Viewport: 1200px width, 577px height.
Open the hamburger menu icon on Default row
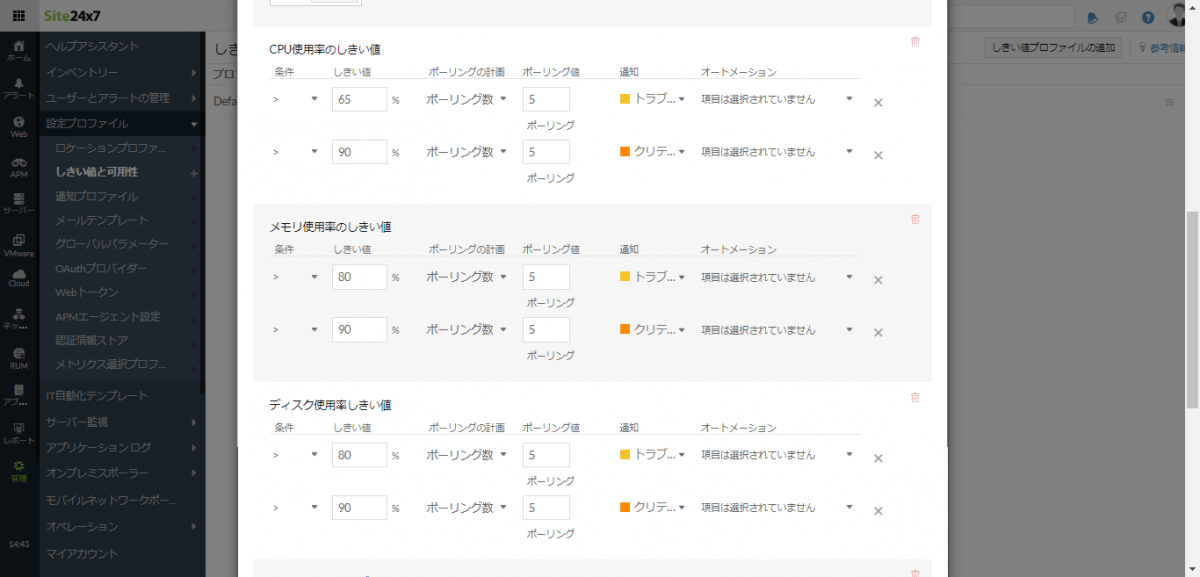click(1168, 102)
